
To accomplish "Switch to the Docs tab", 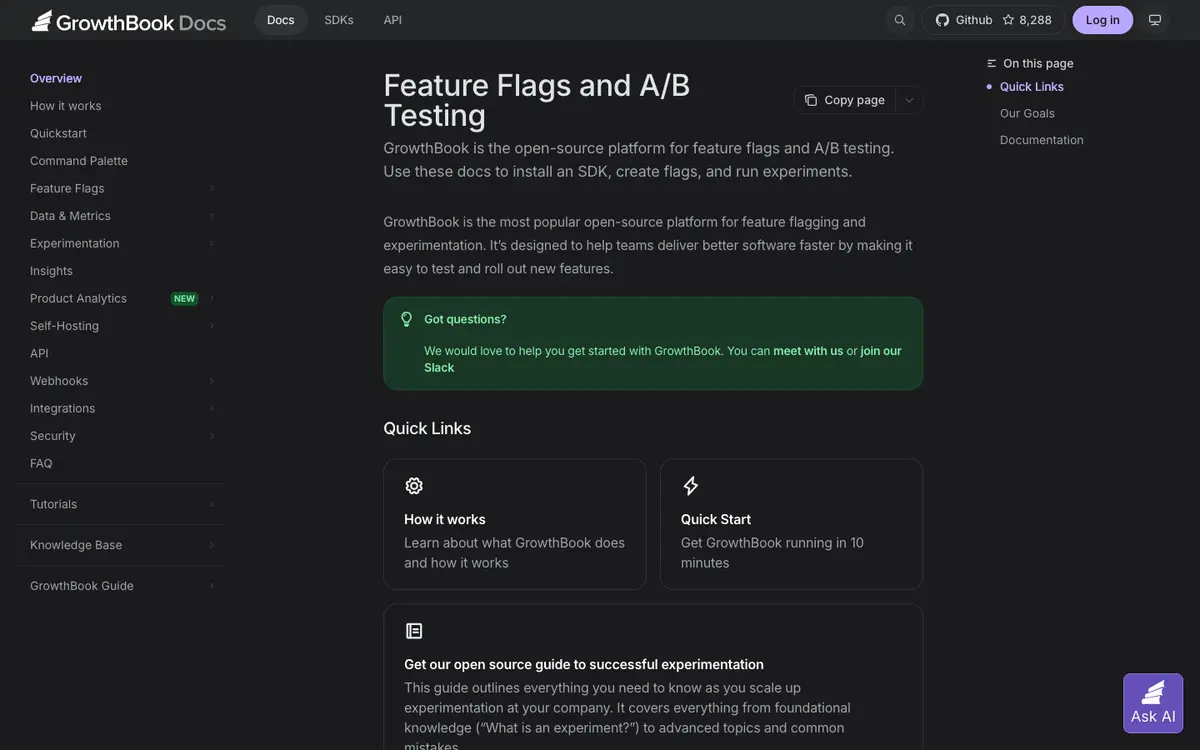I will [x=281, y=20].
